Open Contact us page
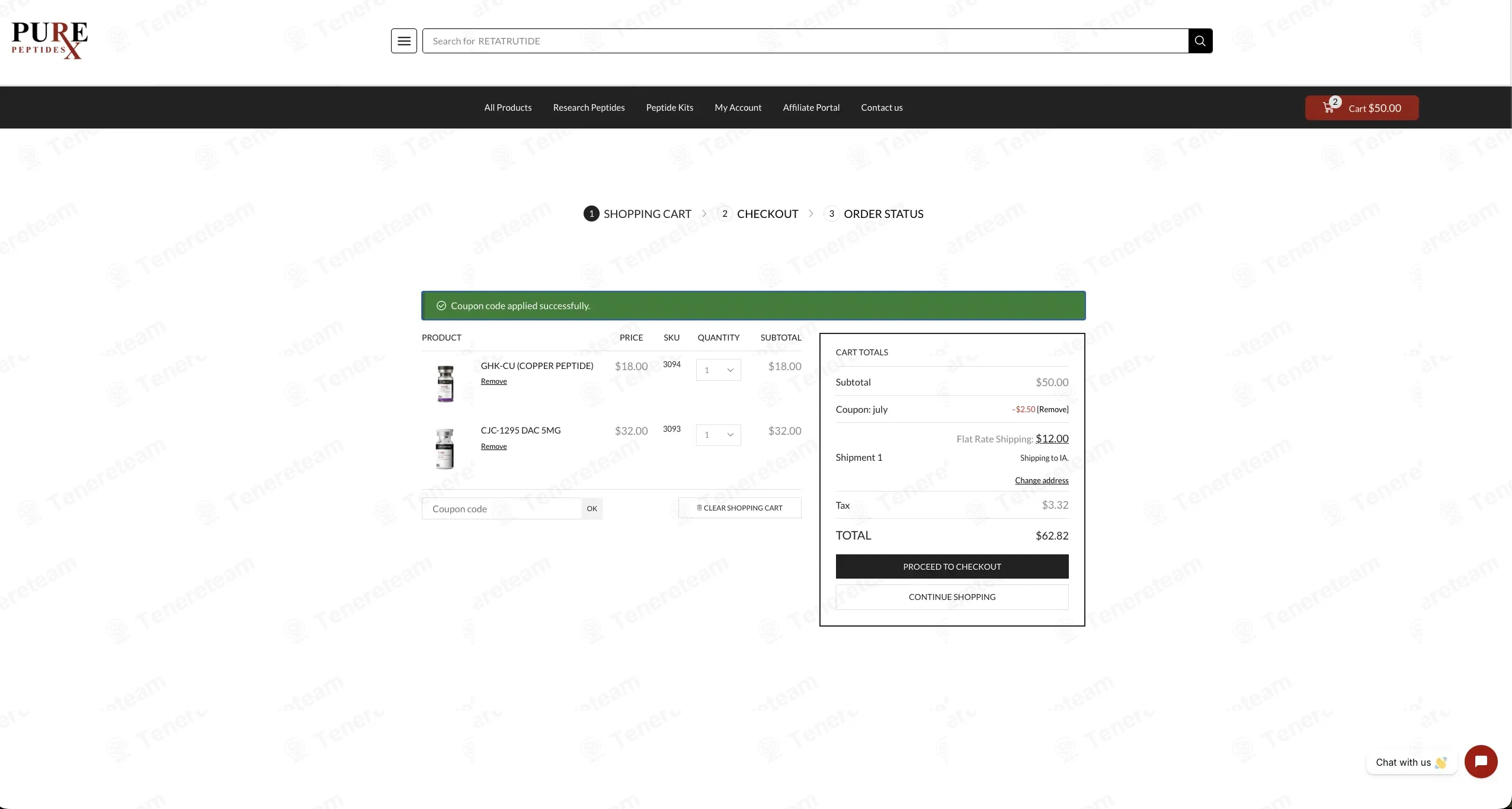The image size is (1512, 809). pyautogui.click(x=882, y=108)
